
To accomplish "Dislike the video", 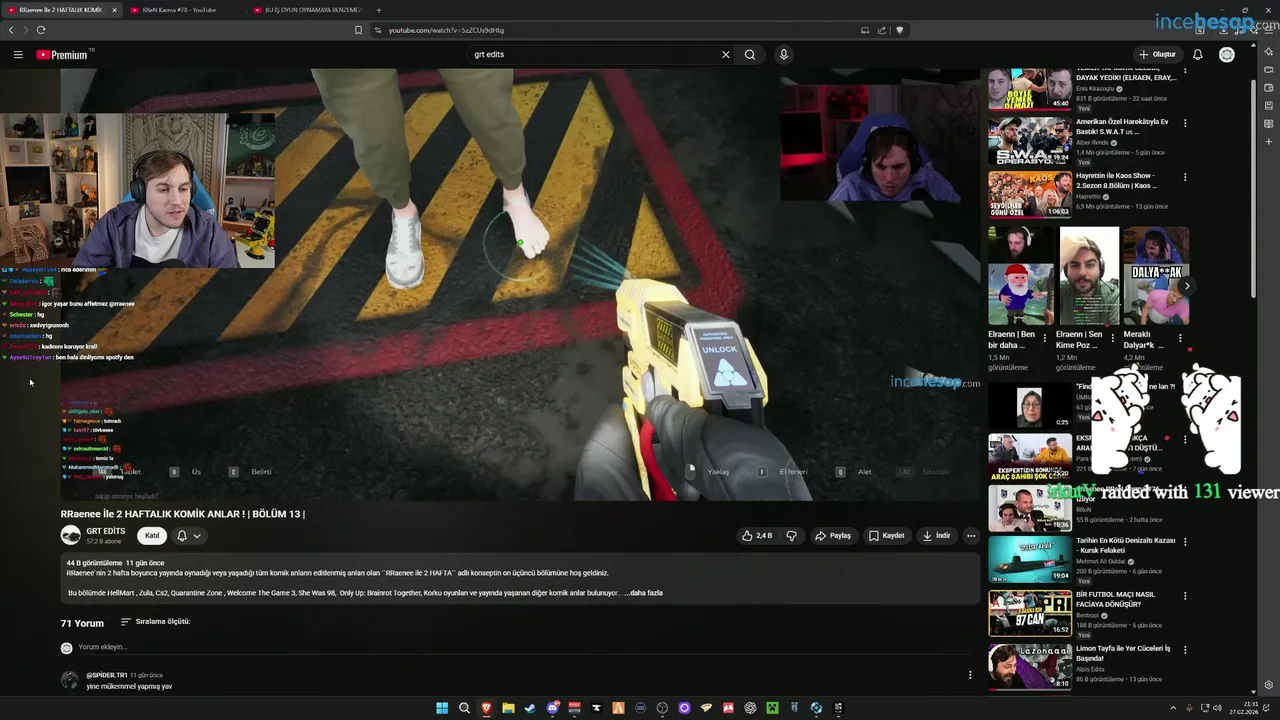I will [x=791, y=536].
